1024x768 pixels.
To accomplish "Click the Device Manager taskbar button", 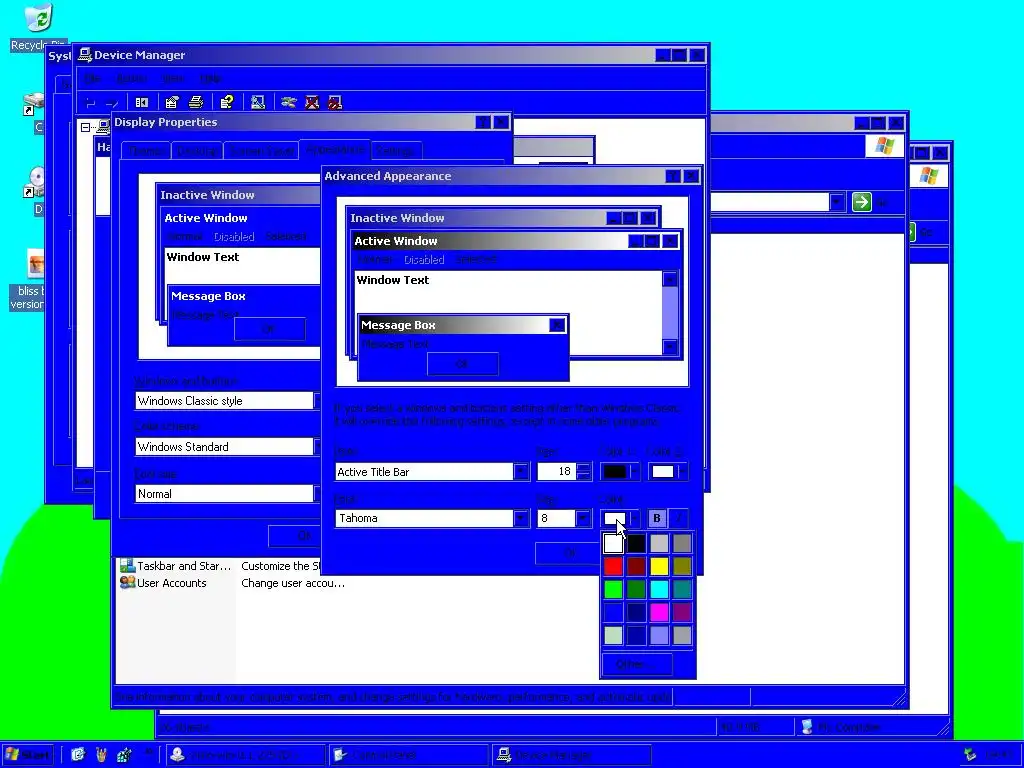I will [x=571, y=755].
